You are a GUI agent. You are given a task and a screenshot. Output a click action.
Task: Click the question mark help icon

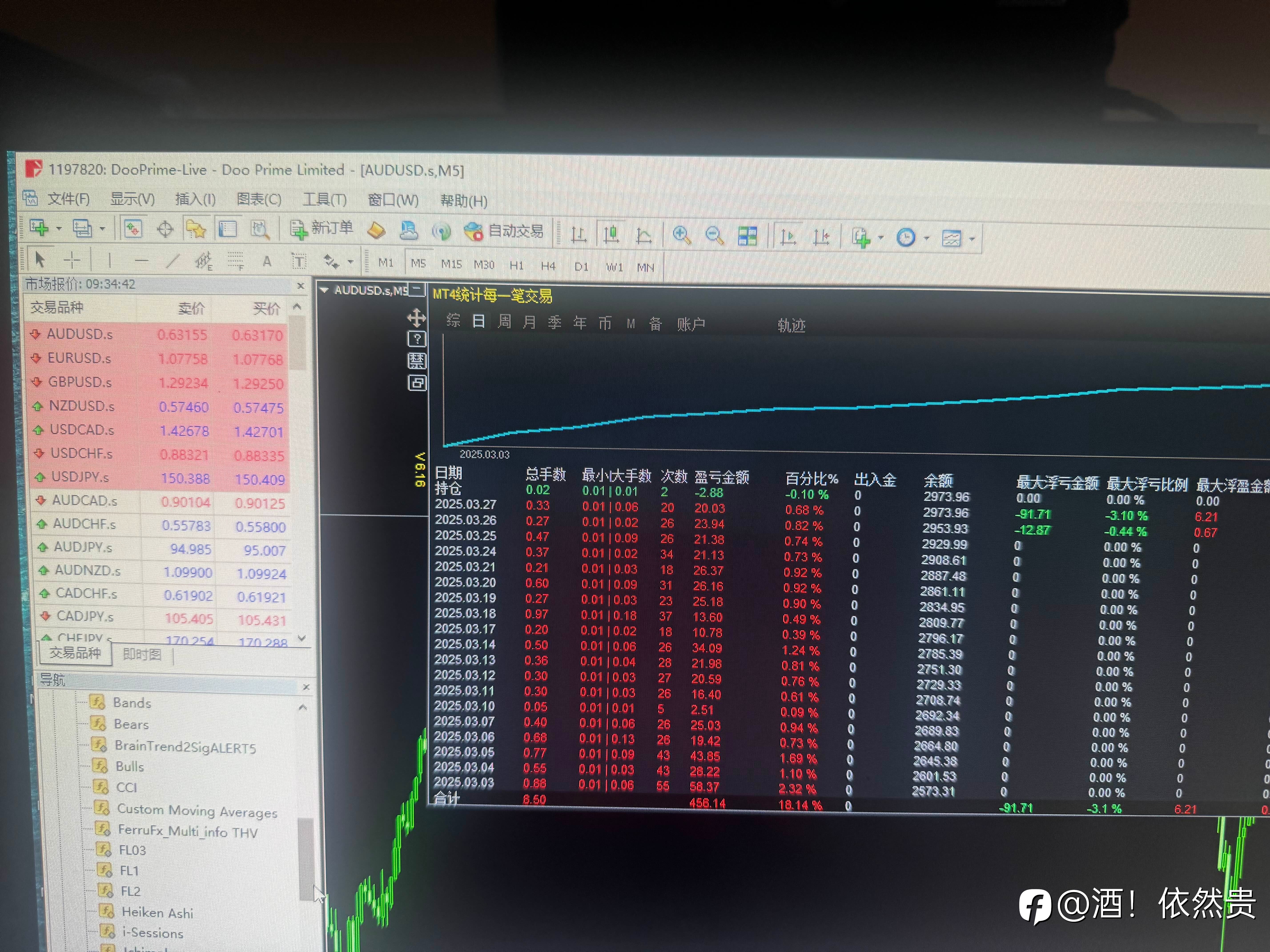417,339
